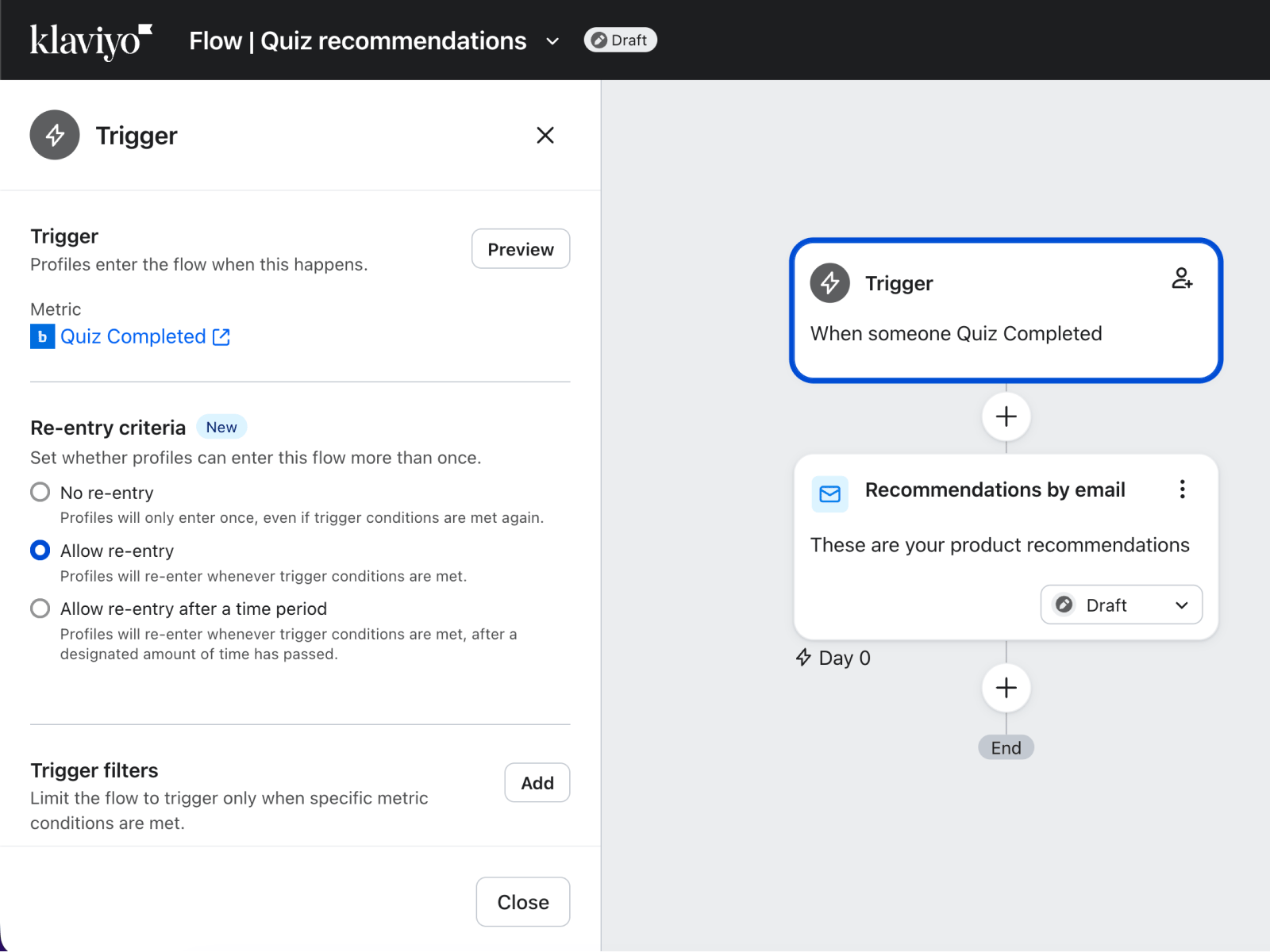Select Allow re-entry
Image resolution: width=1270 pixels, height=952 pixels.
pos(40,550)
